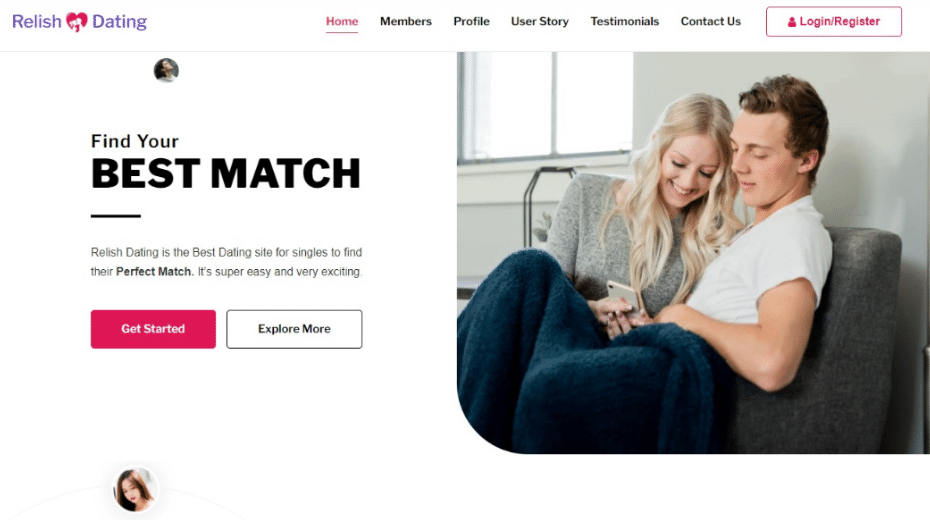The height and width of the screenshot is (520, 930).
Task: Click the Dating text in logo
Action: pos(119,22)
